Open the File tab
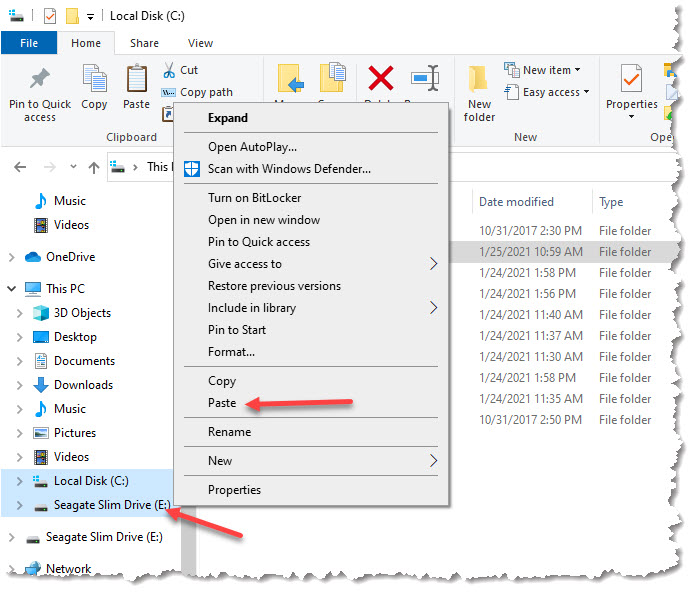This screenshot has height=596, width=696. click(x=29, y=43)
